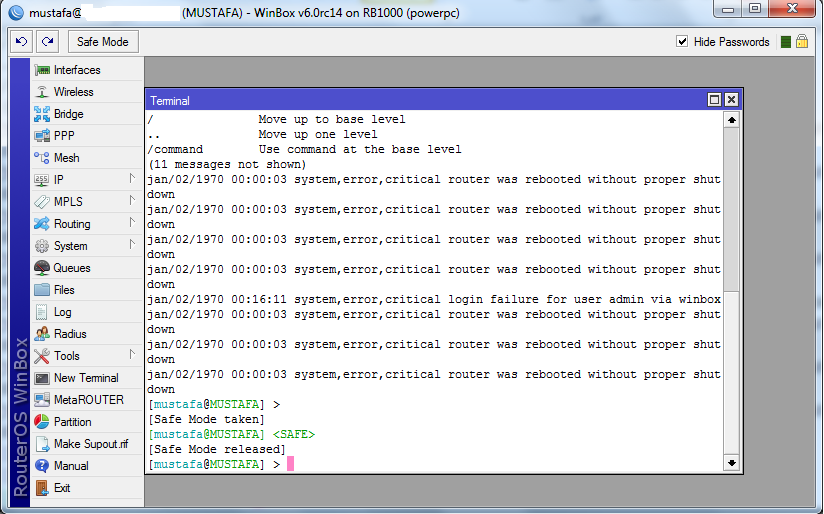824x514 pixels.
Task: Click the green CPU load indicator
Action: point(786,42)
